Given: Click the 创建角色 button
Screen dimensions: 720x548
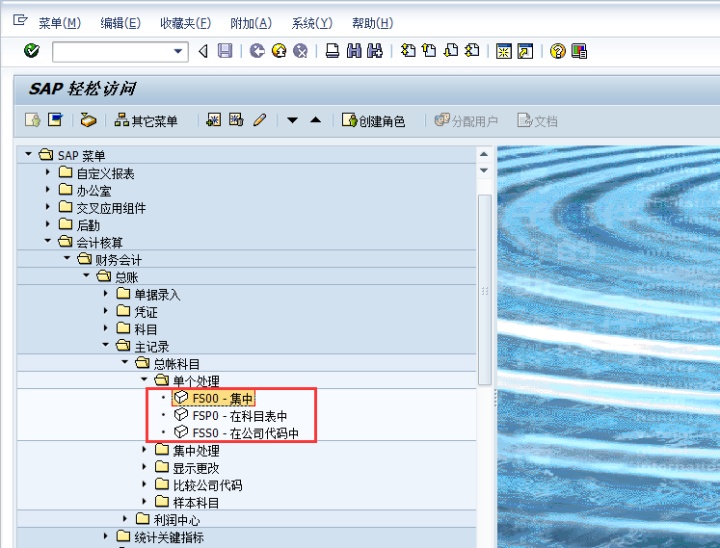Looking at the screenshot, I should tap(373, 121).
